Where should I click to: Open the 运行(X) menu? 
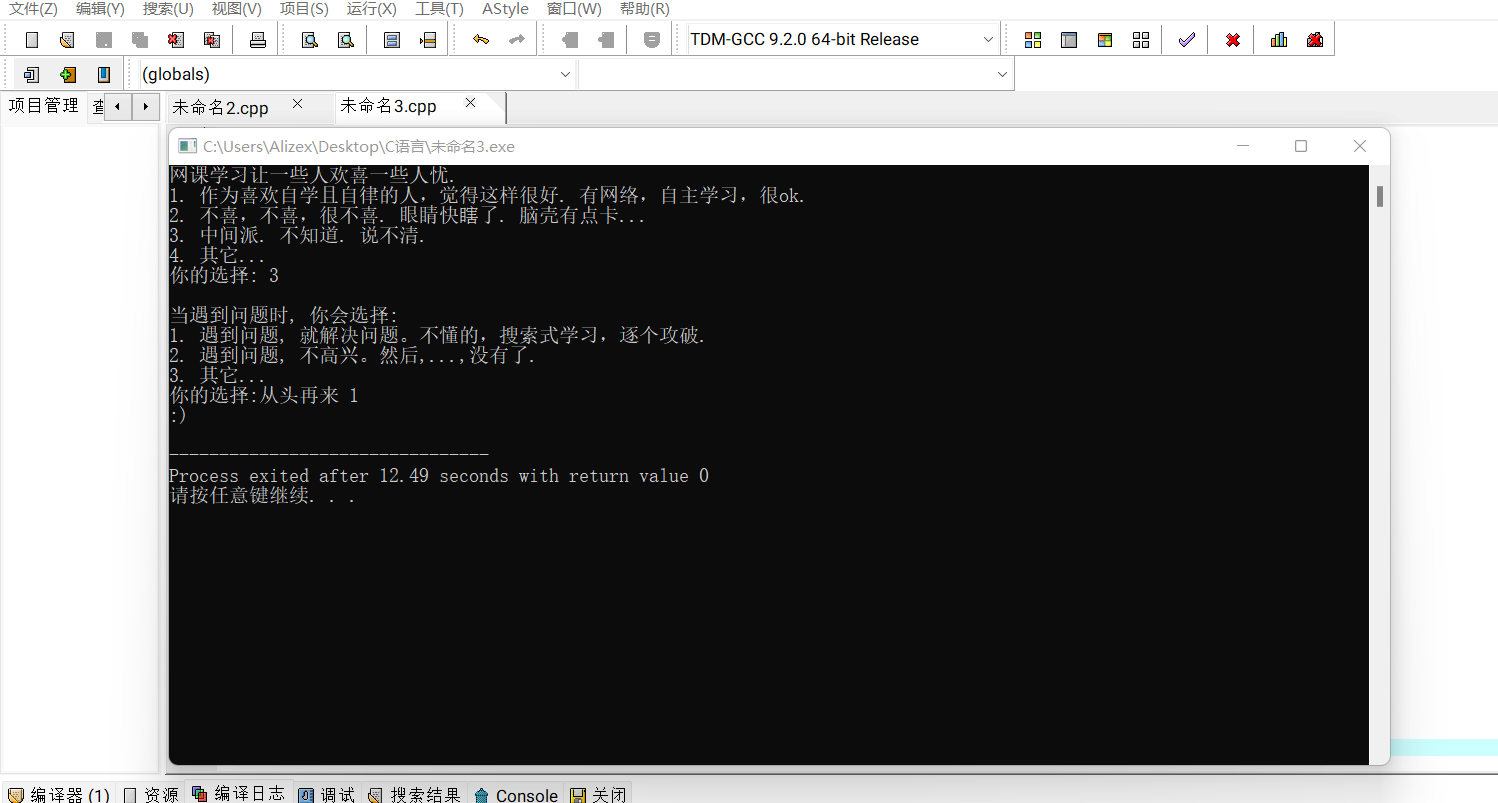pyautogui.click(x=372, y=9)
